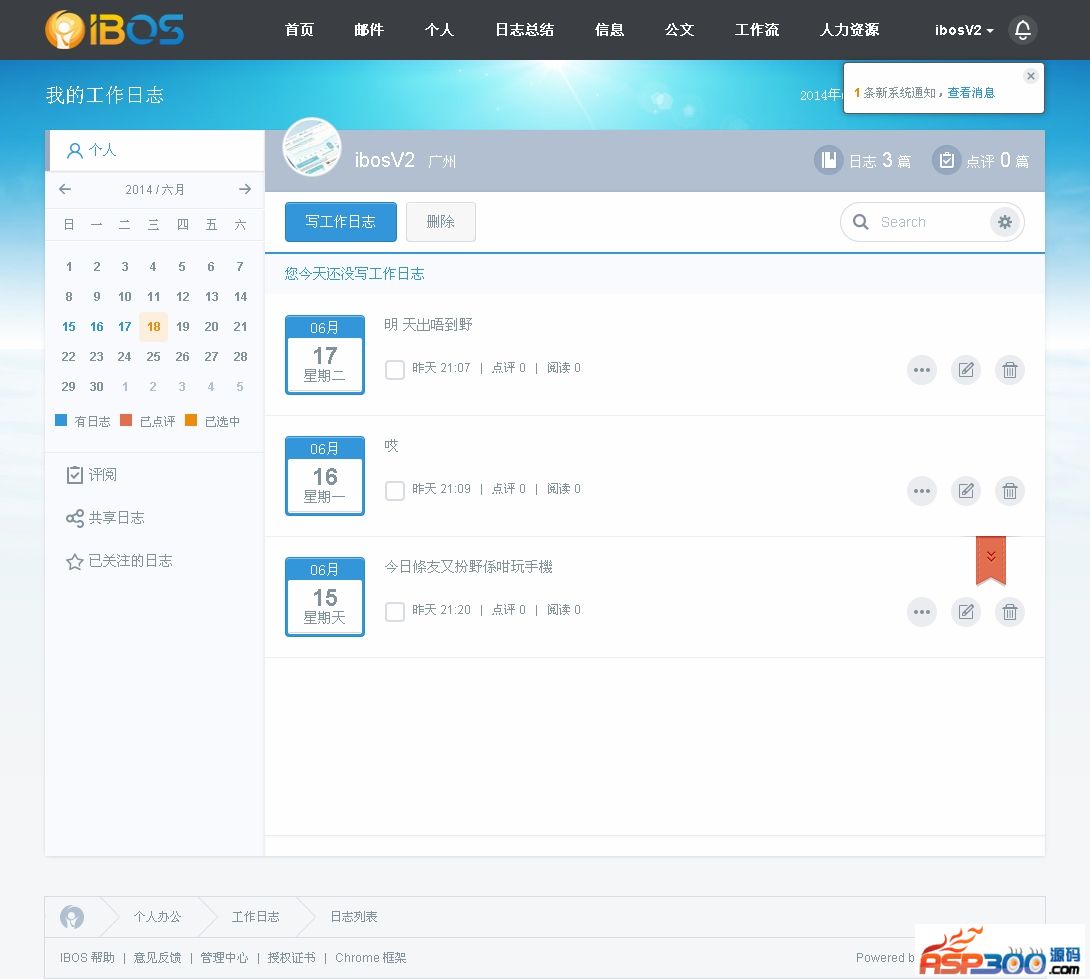
Task: Go to previous calendar month
Action: 65,189
